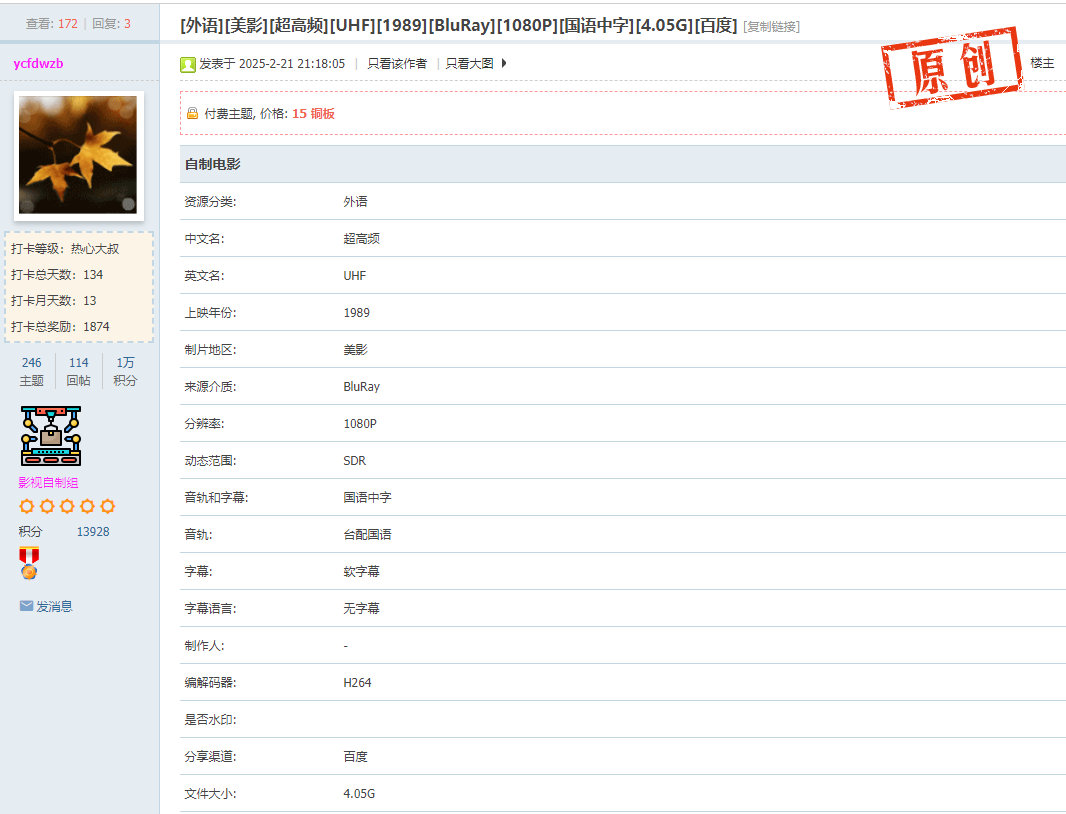View the 246 主题 threads count
Image resolution: width=1066 pixels, height=814 pixels.
pyautogui.click(x=32, y=371)
